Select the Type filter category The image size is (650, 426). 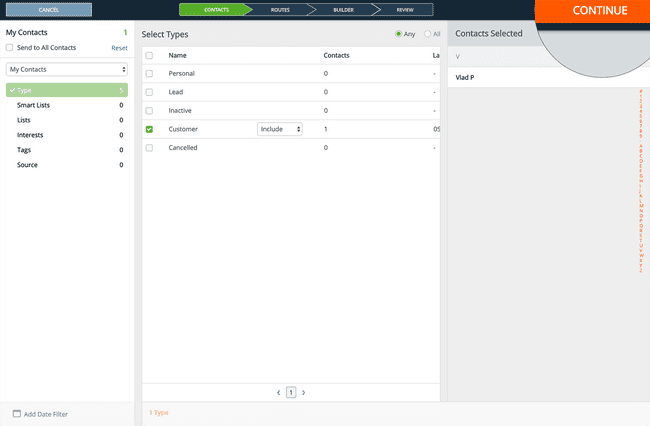[67, 90]
